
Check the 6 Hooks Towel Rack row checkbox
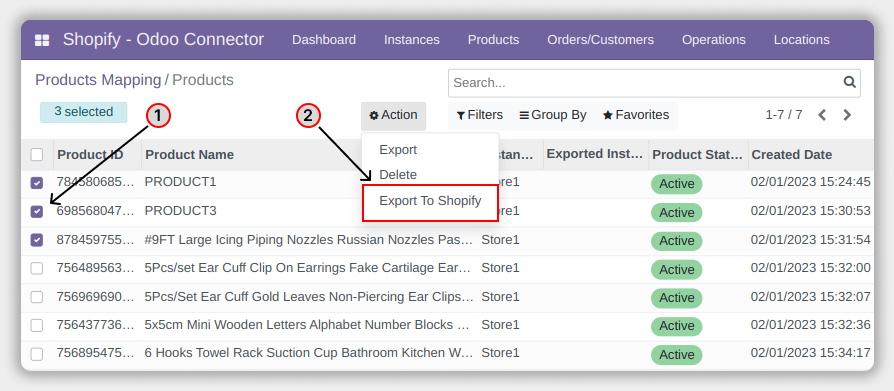(36, 354)
